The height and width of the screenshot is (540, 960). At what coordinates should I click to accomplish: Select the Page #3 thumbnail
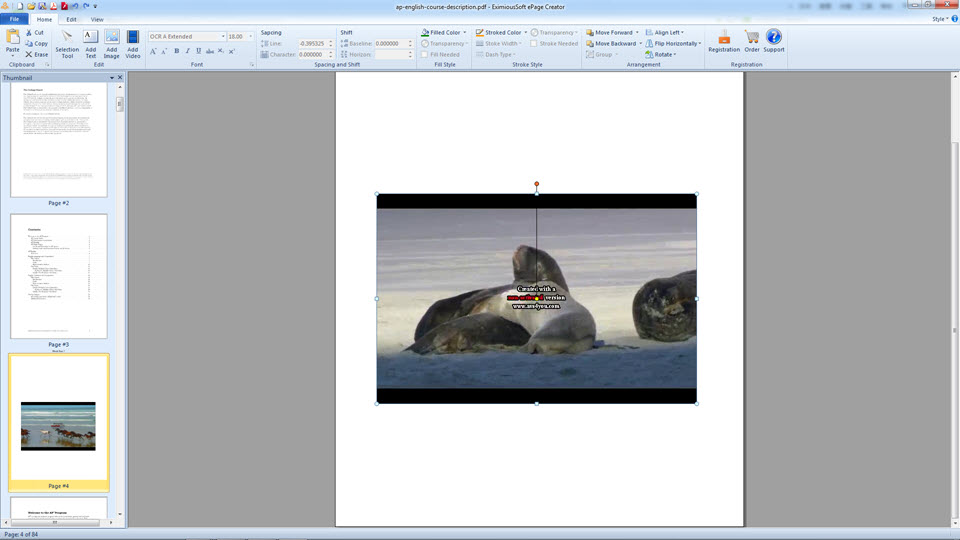tap(58, 276)
